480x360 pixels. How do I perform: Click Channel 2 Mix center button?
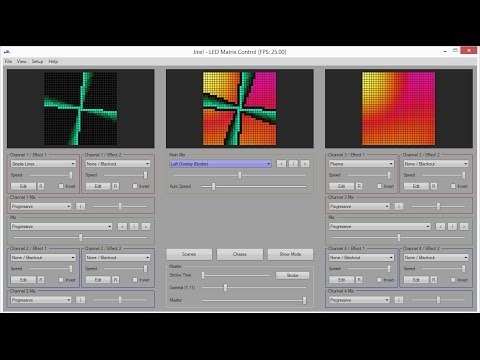[80, 300]
